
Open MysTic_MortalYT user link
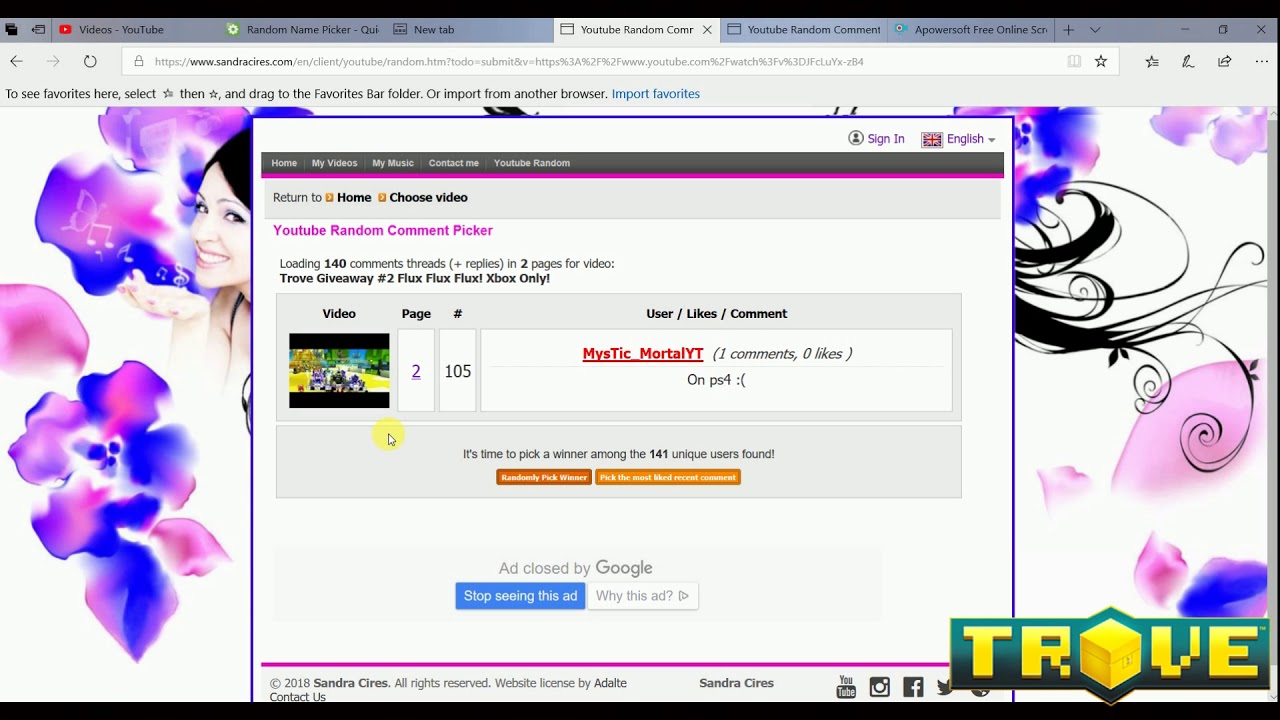[643, 353]
